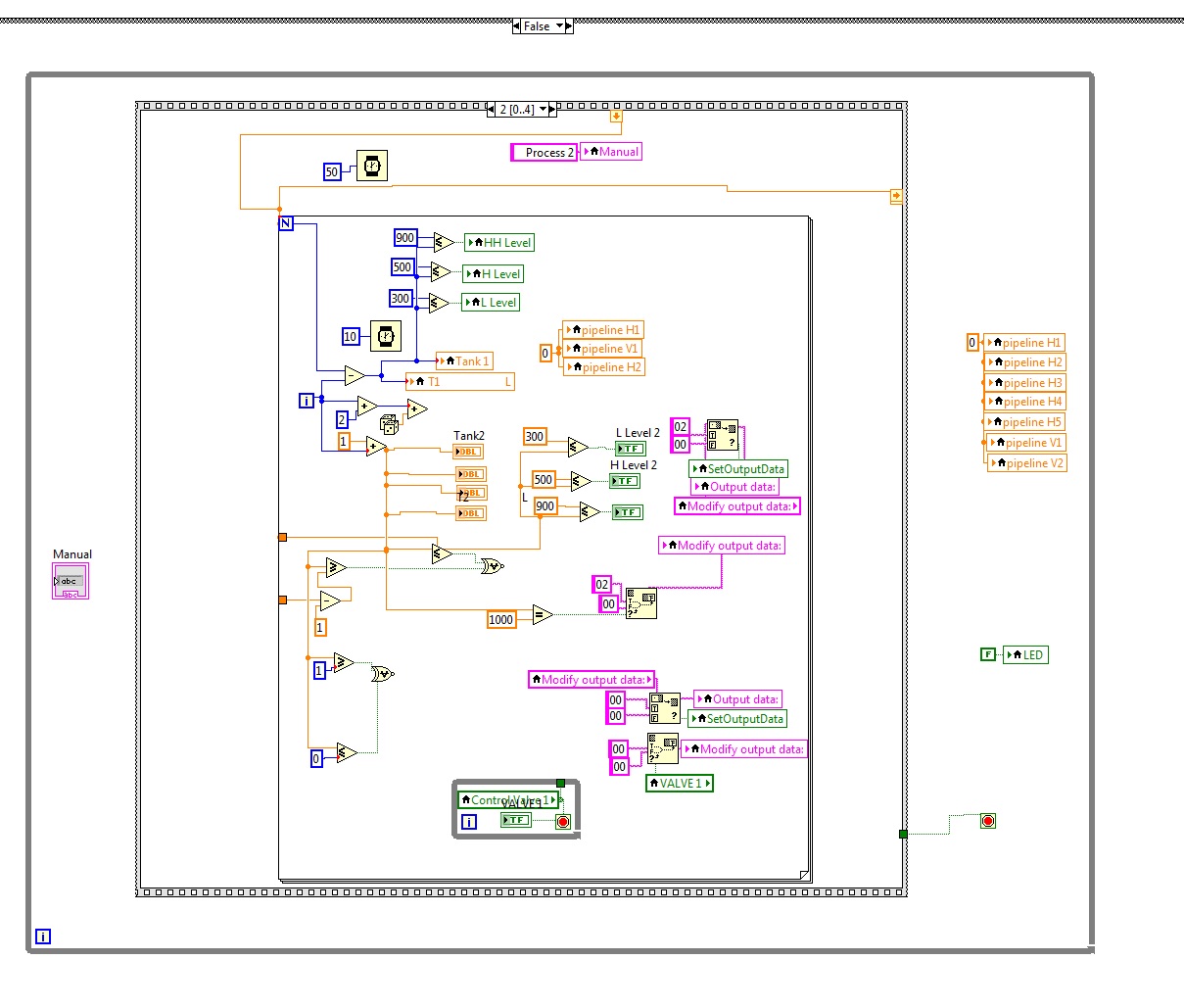Select the comparator wired to orange 500 constant

(x=581, y=481)
